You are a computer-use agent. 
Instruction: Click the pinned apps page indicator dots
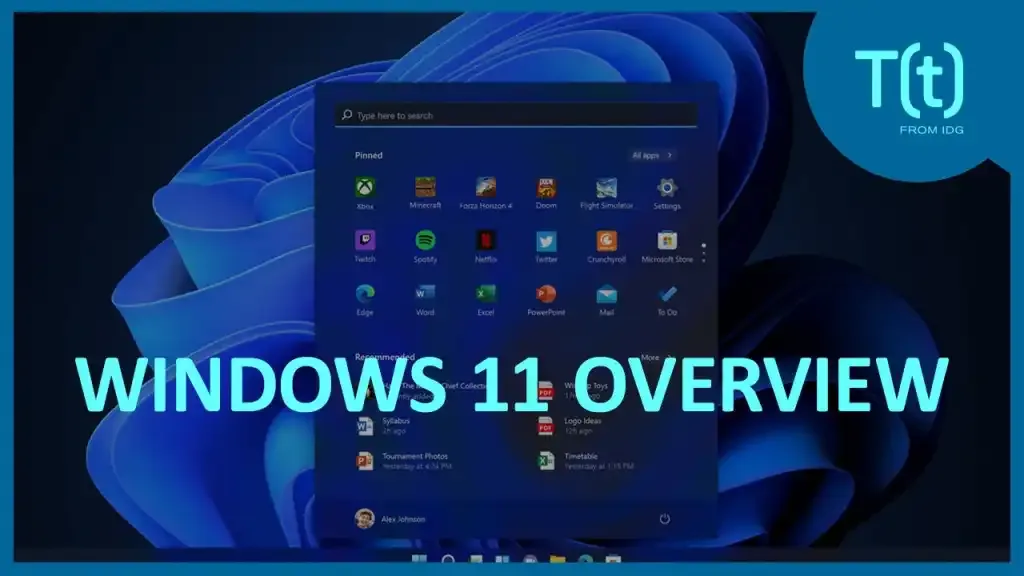click(703, 253)
